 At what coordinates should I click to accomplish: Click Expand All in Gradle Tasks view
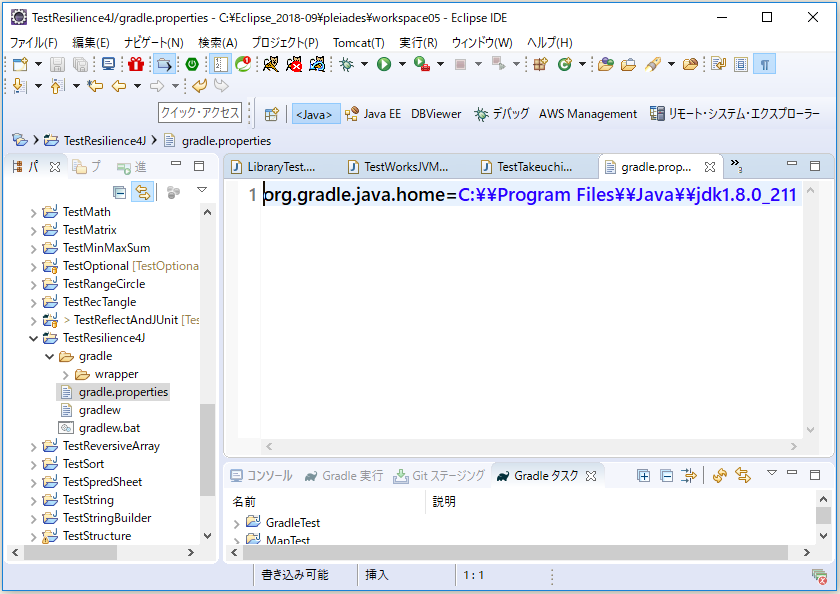[x=643, y=475]
